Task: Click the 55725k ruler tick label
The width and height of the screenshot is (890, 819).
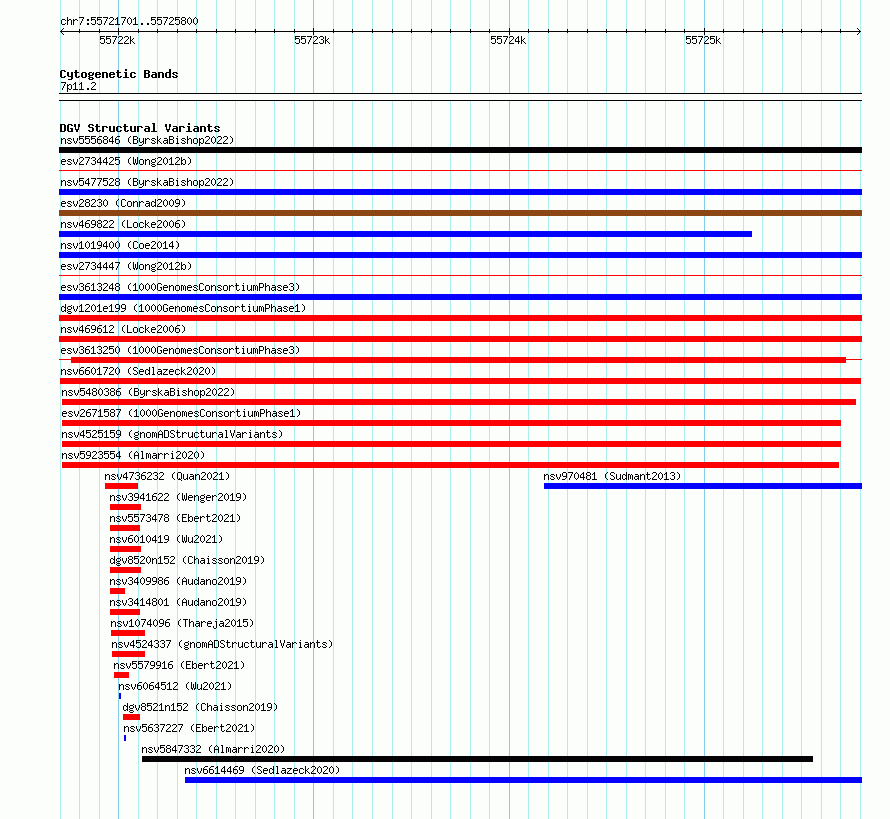Action: coord(703,40)
